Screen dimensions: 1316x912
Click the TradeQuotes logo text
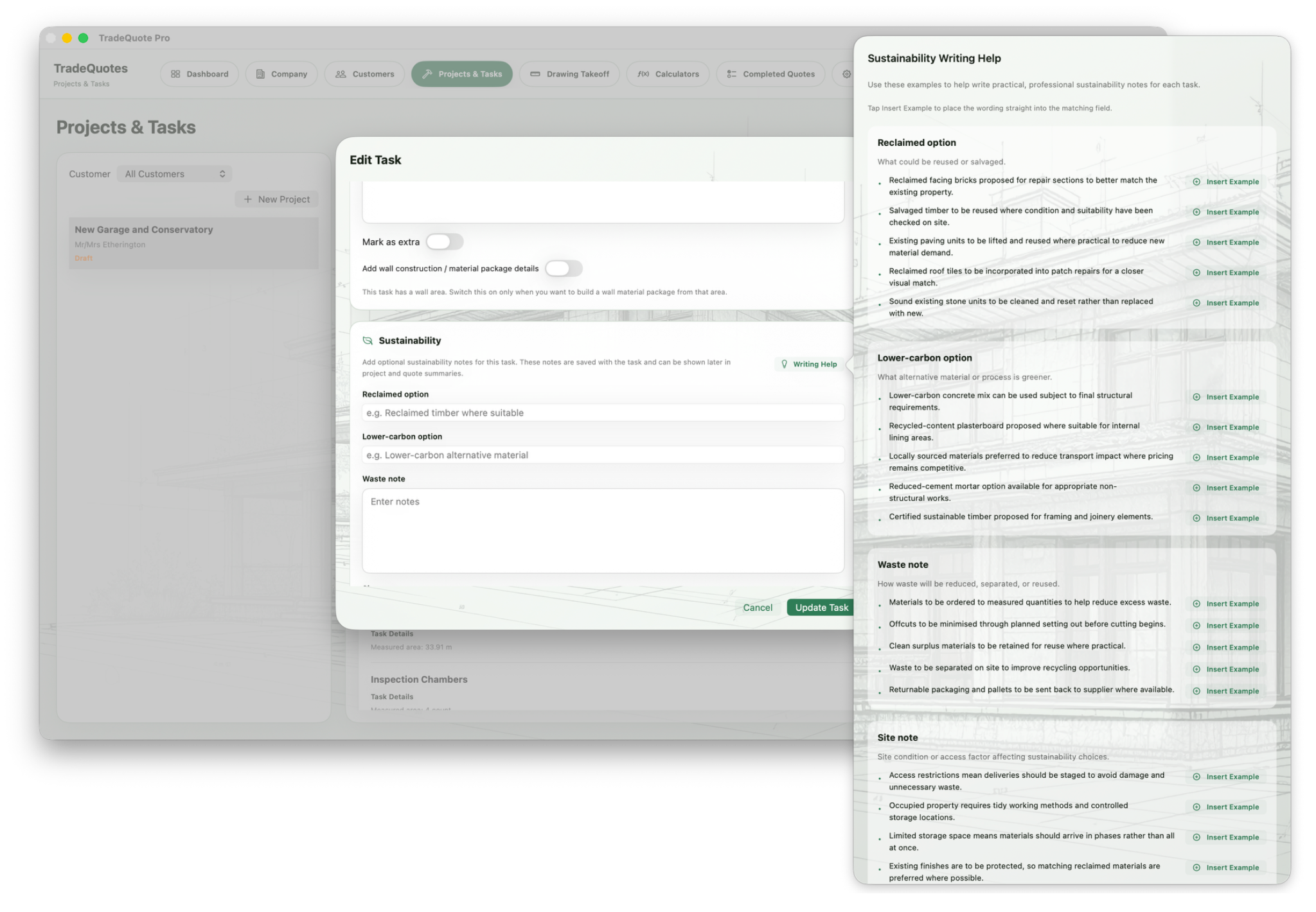[91, 68]
